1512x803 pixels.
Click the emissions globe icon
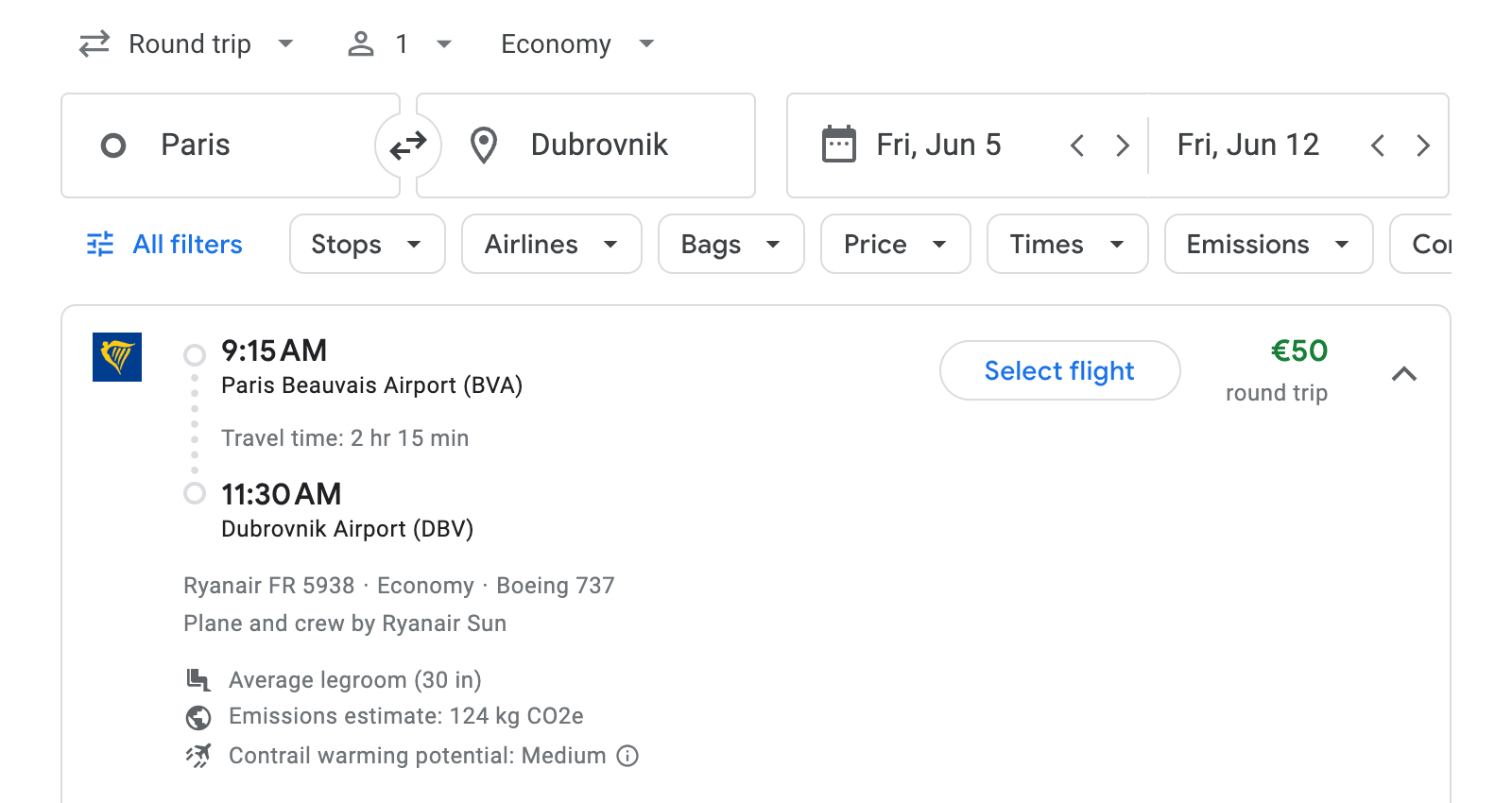pos(198,717)
